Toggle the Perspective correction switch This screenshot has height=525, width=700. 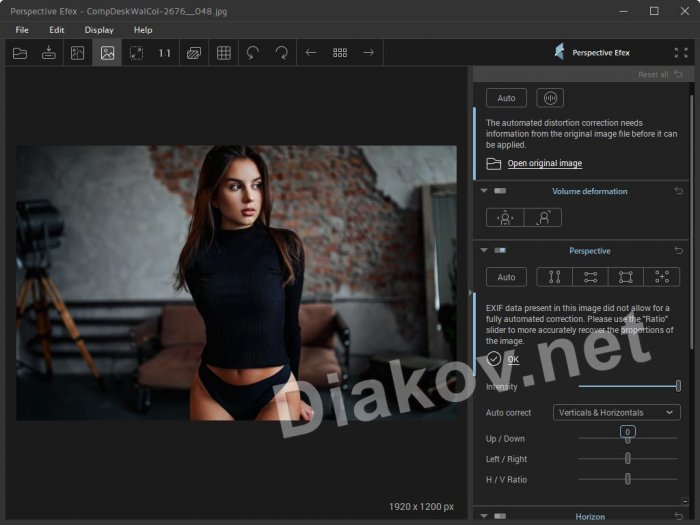500,250
